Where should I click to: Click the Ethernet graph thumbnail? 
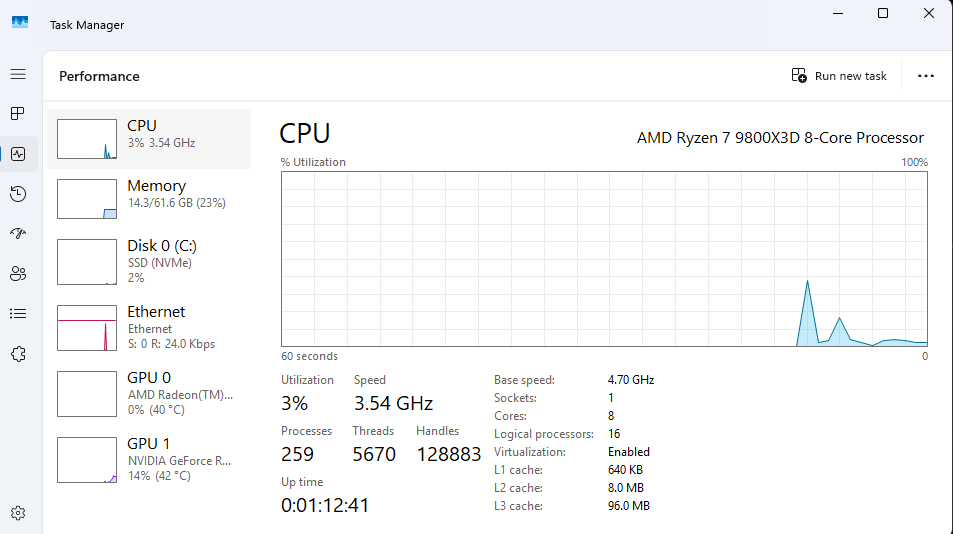[x=87, y=328]
